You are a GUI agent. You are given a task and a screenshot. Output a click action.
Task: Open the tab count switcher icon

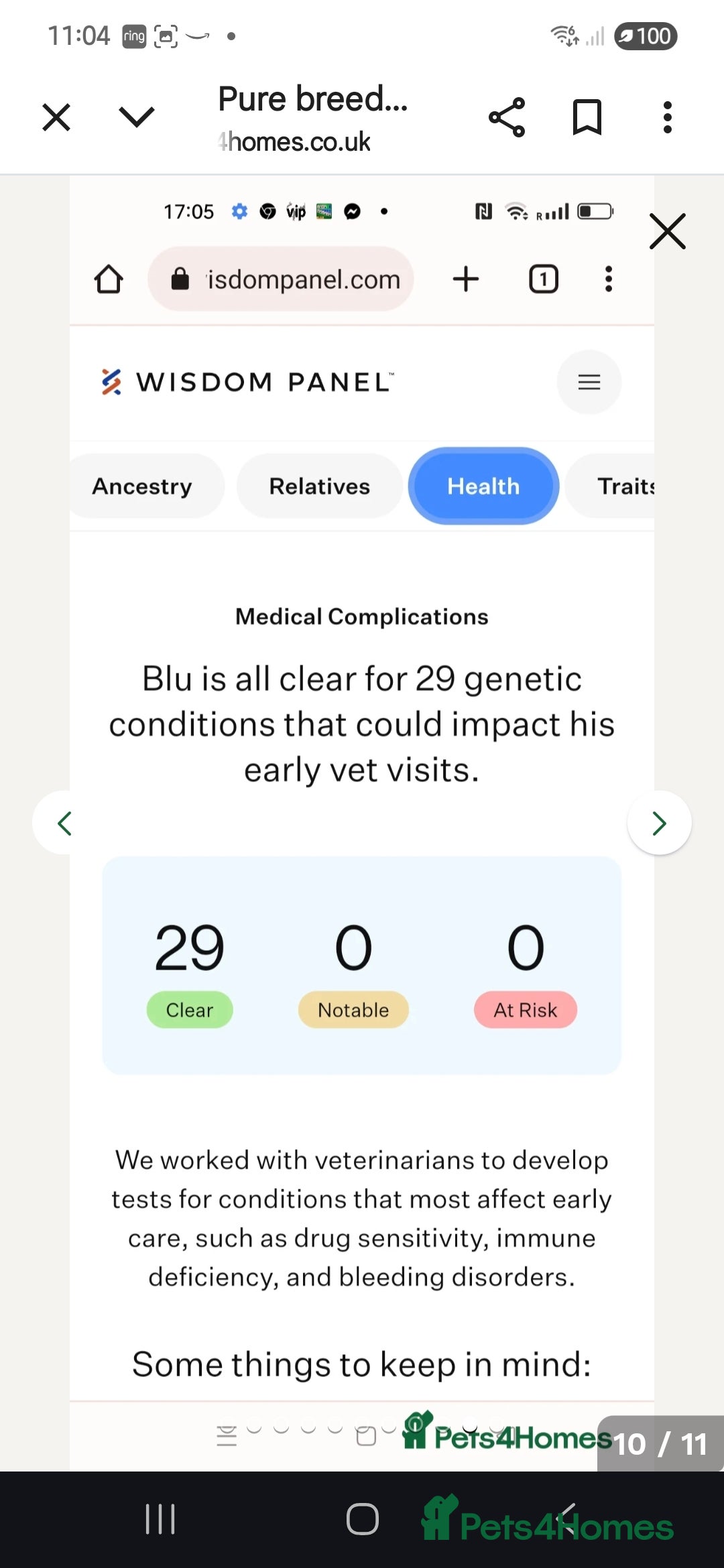click(544, 279)
